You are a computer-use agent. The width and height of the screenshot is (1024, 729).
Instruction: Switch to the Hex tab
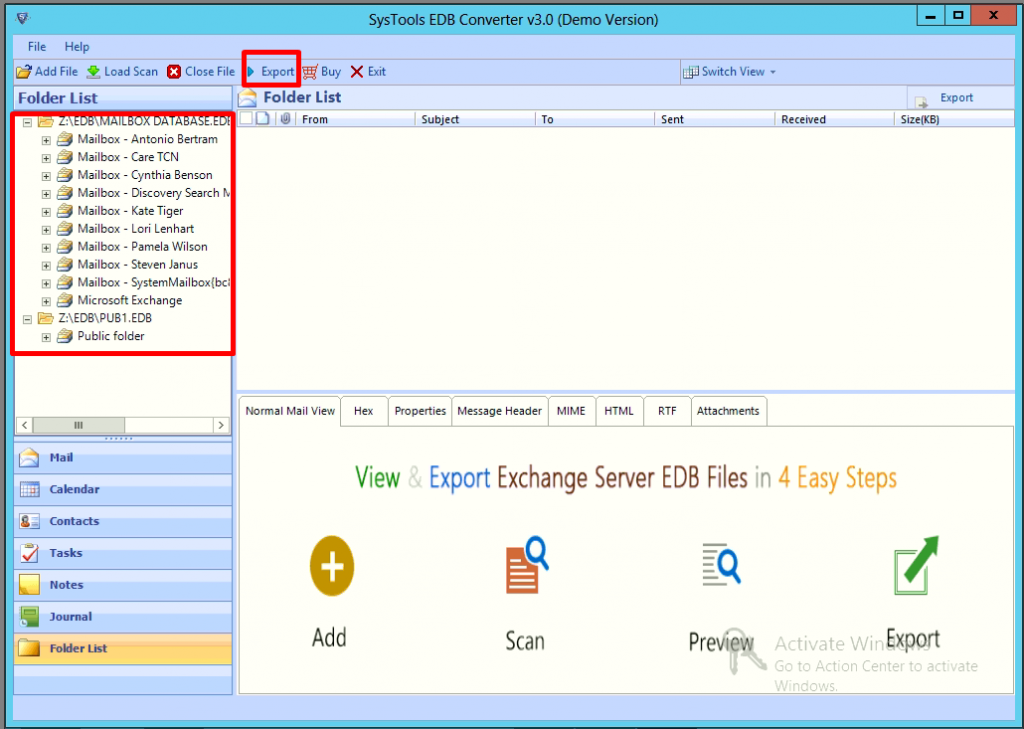click(364, 412)
